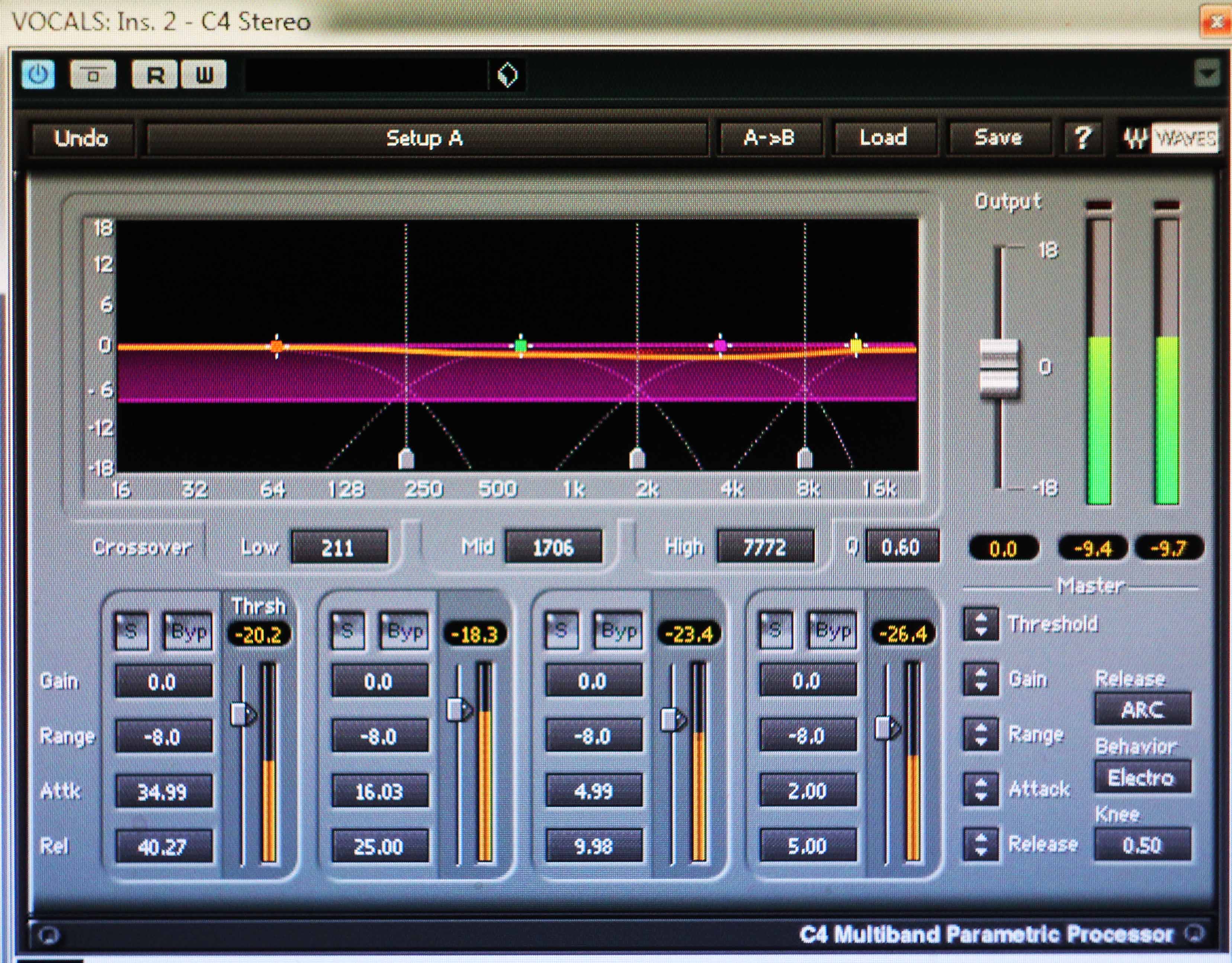Open the preset browser diamond icon
This screenshot has width=1232, height=963.
[508, 75]
